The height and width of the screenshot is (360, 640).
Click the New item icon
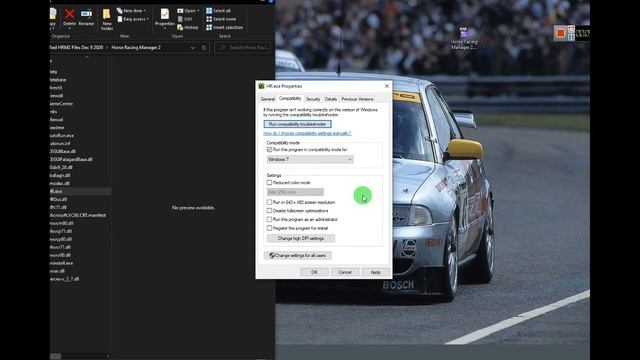[x=119, y=11]
